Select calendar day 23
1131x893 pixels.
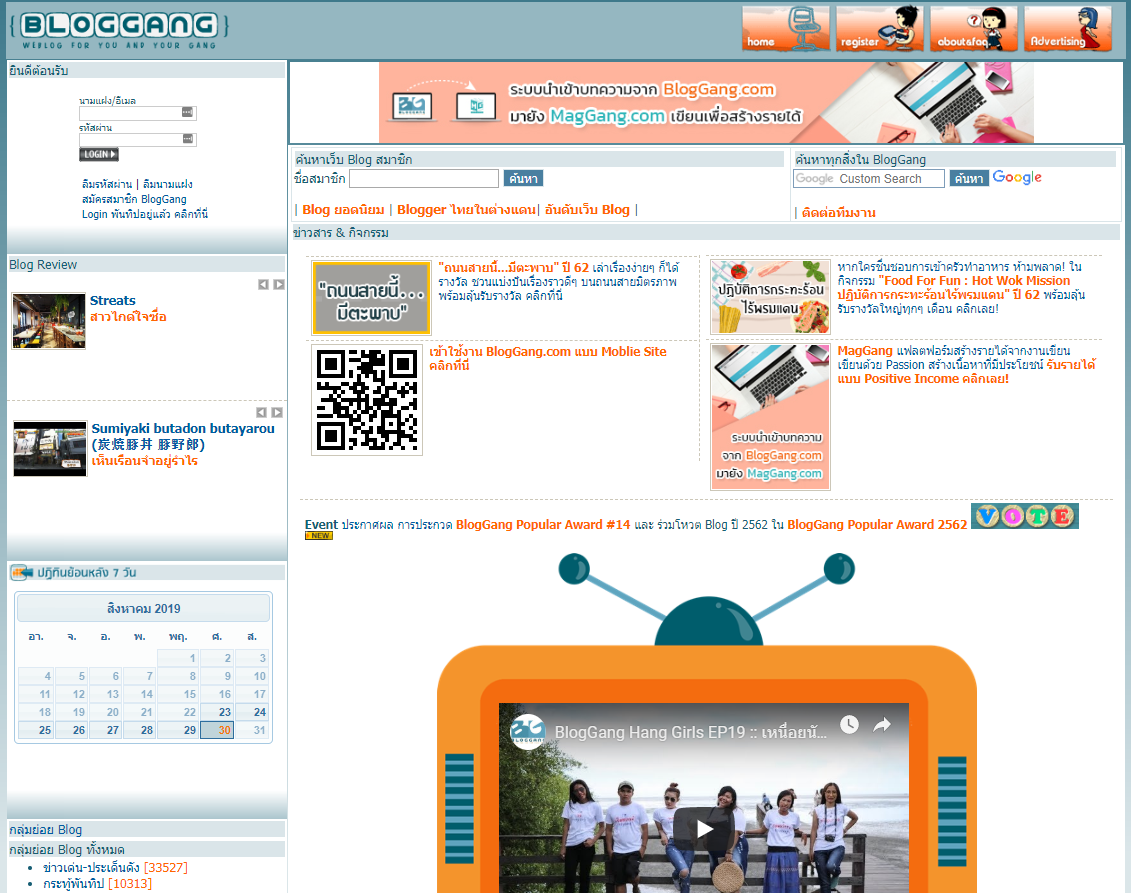coord(217,712)
